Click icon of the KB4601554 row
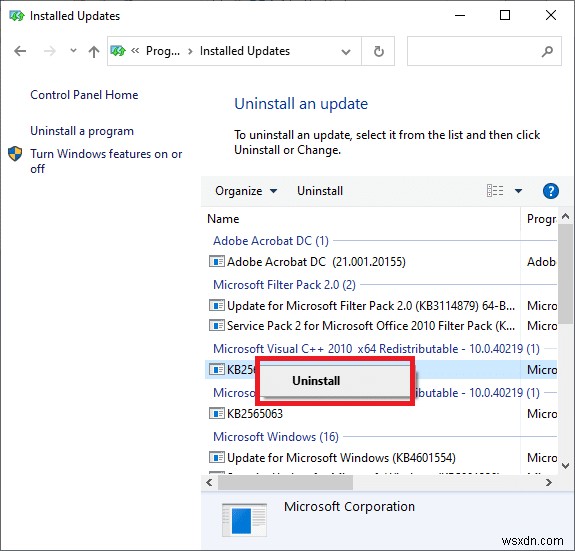This screenshot has height=551, width=575. 216,458
